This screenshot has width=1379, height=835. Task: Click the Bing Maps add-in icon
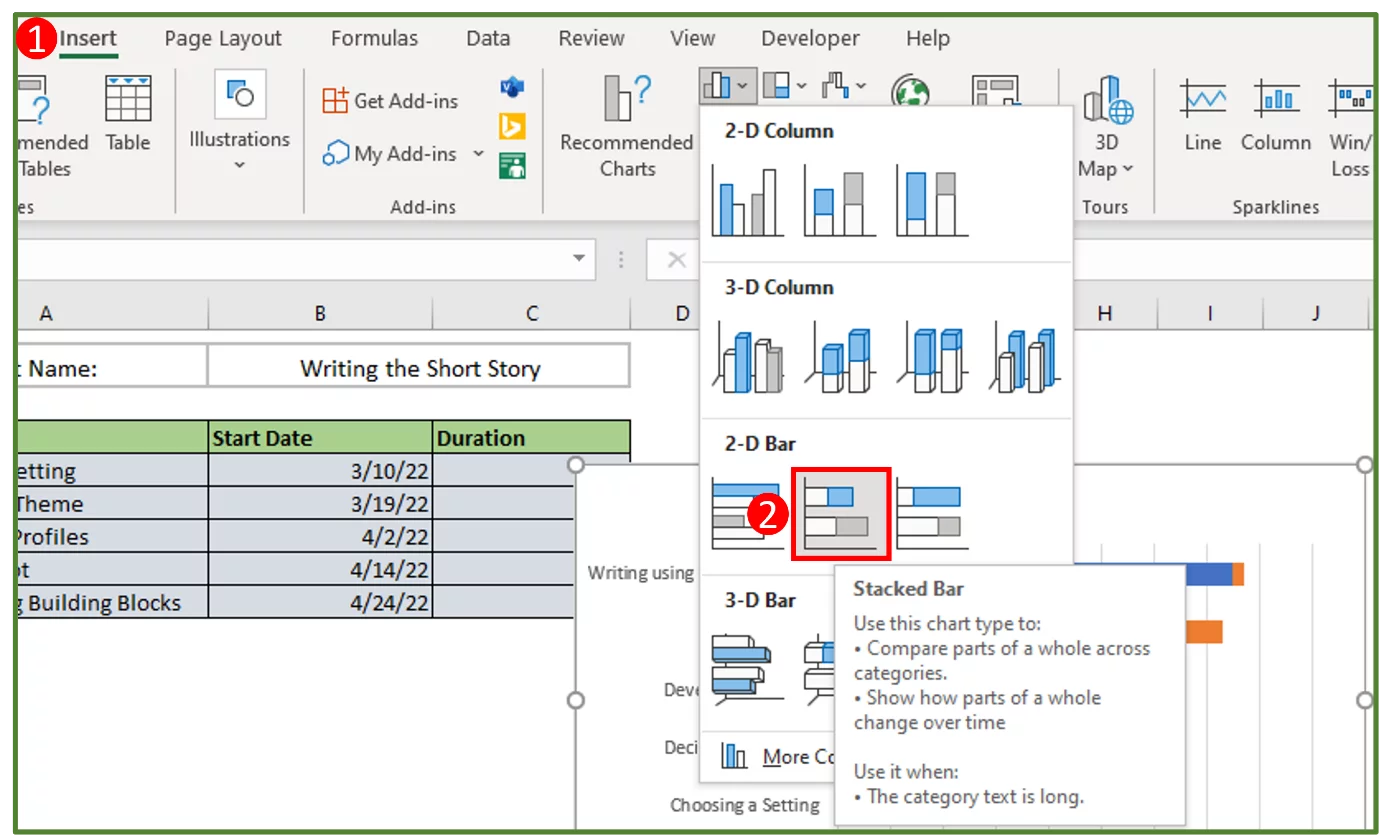coord(511,126)
